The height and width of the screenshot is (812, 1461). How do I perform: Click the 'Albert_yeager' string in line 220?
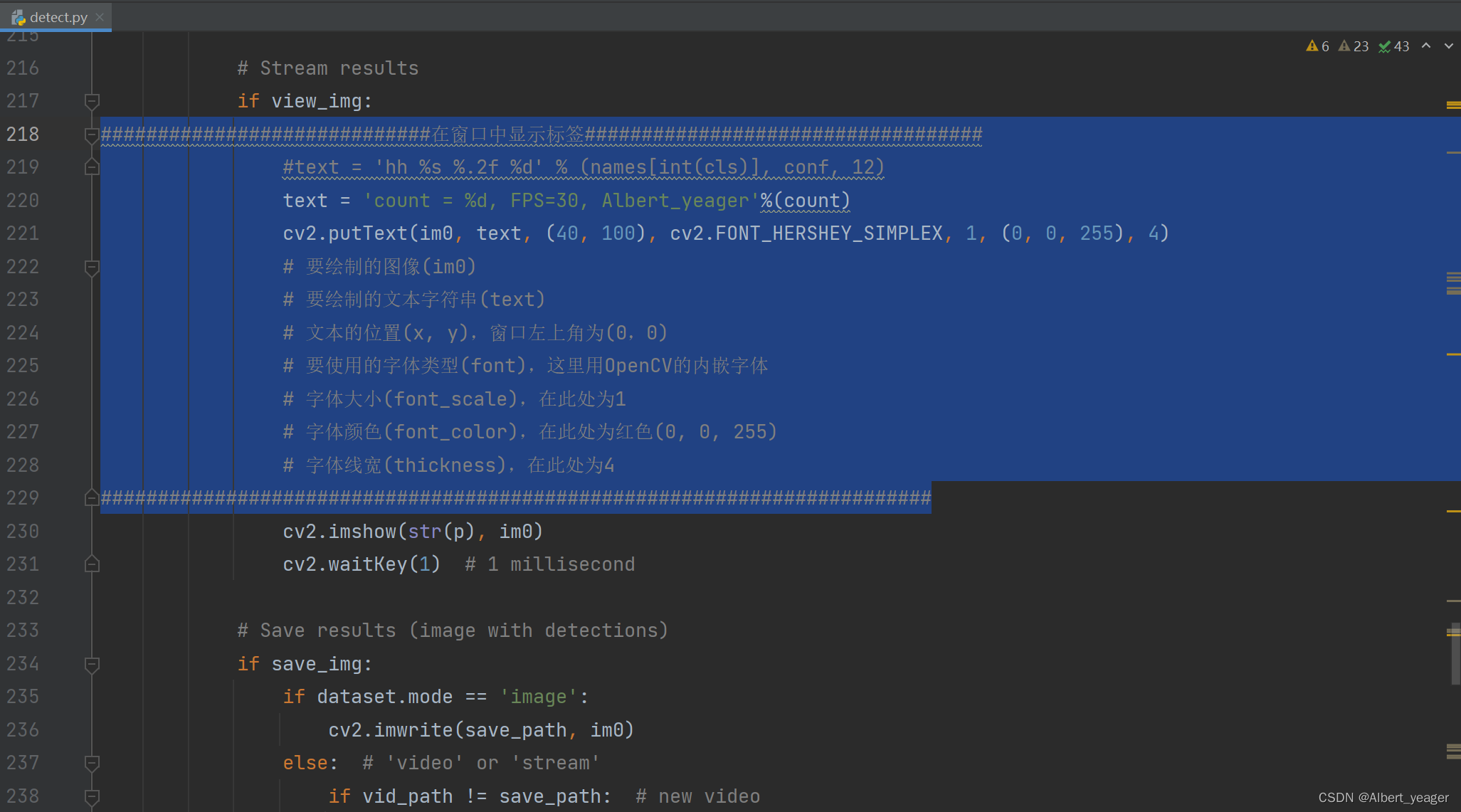[675, 201]
